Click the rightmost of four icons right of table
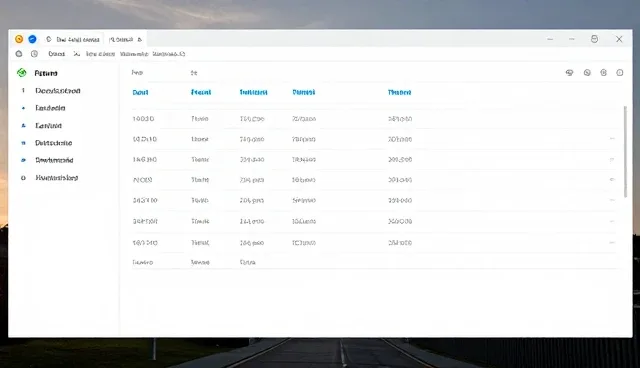The width and height of the screenshot is (640, 368). pos(620,73)
